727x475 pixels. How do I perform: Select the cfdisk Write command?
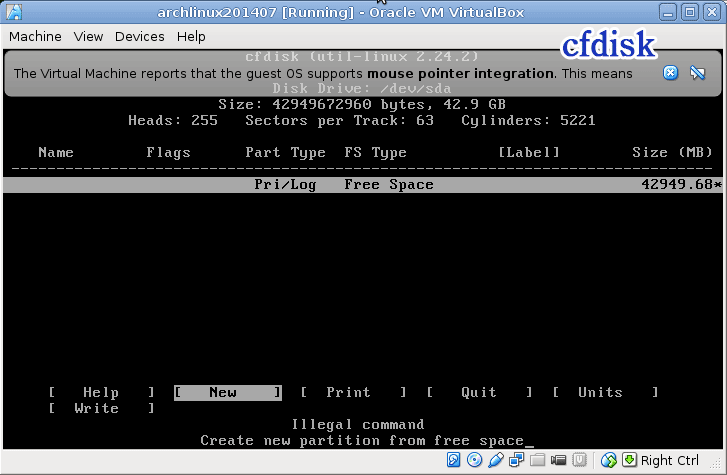pos(101,408)
